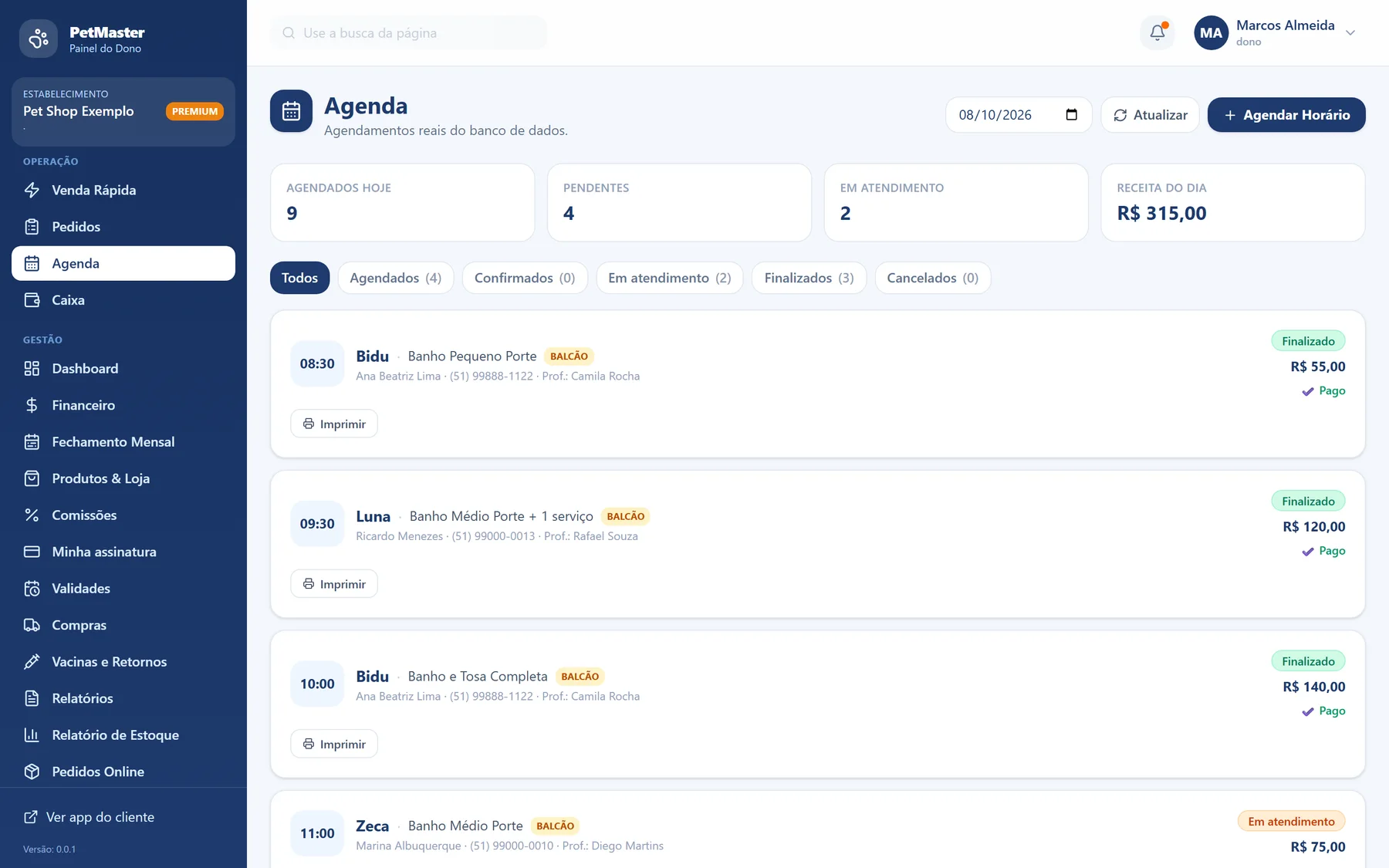1389x868 pixels.
Task: Click the Financeiro dollar sign icon
Action: coord(32,405)
